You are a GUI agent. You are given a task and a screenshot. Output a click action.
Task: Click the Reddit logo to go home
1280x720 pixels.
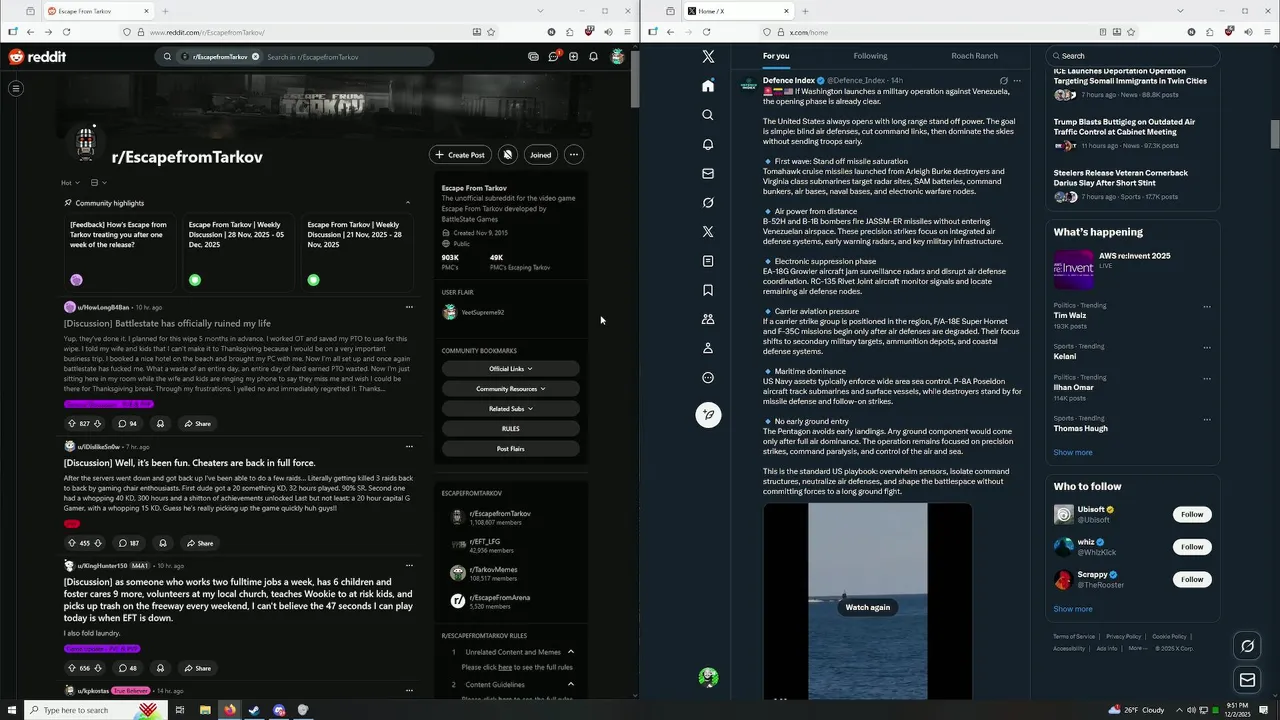click(37, 57)
